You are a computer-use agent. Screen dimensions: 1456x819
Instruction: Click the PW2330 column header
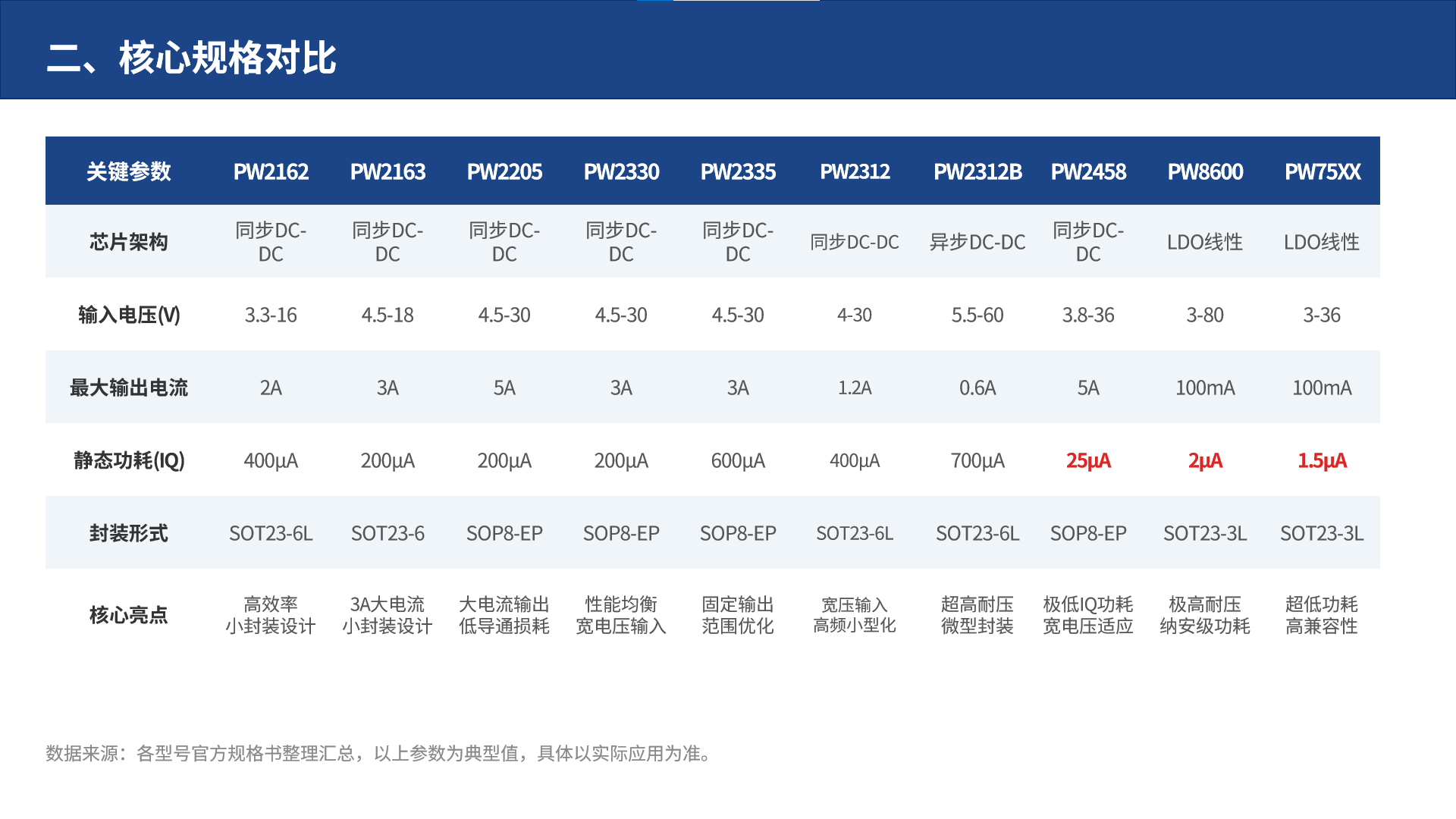click(621, 171)
